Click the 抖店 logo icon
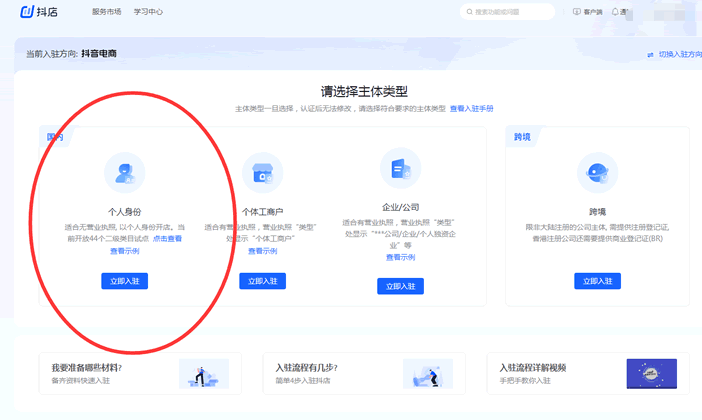702x420 pixels. click(x=27, y=12)
